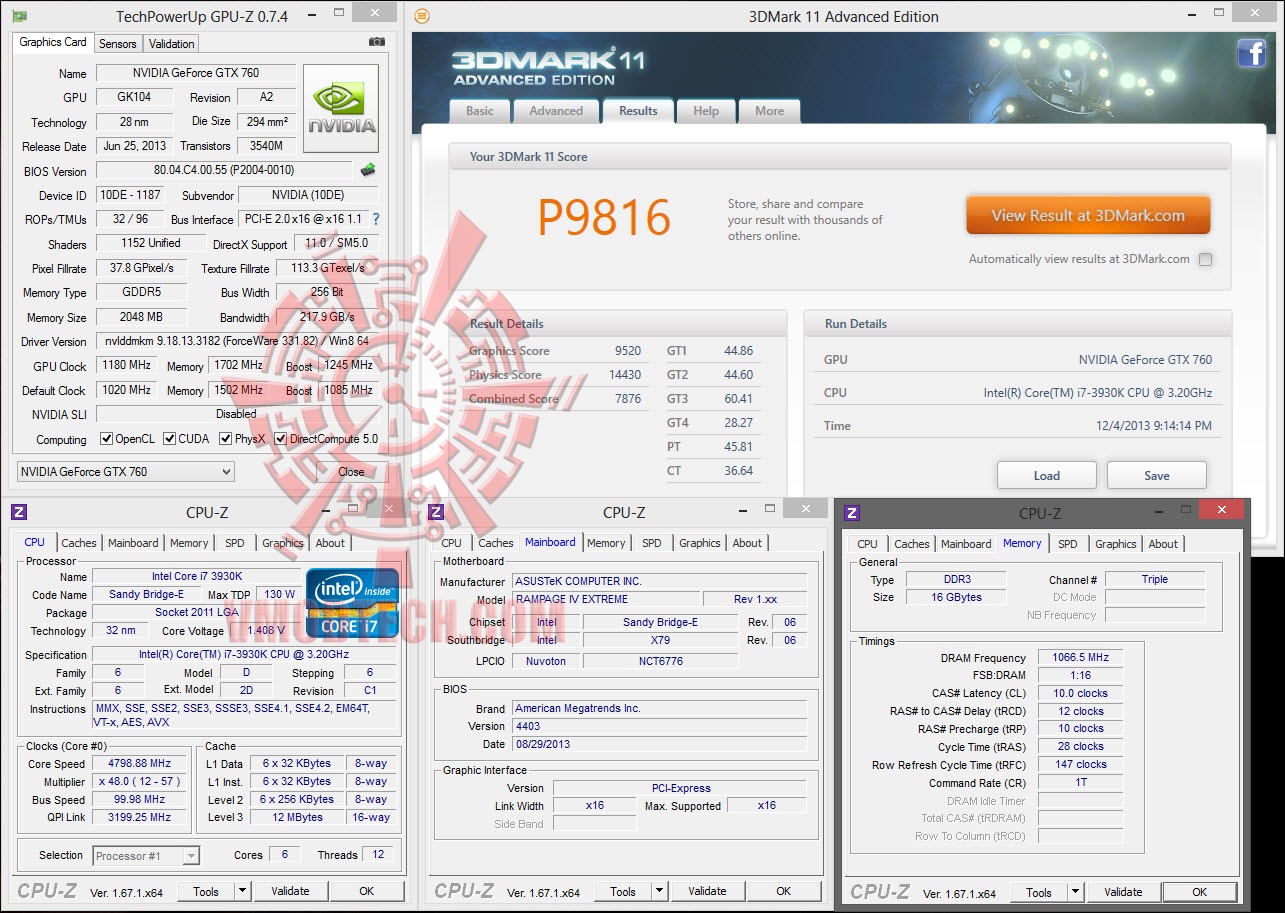This screenshot has height=913, width=1285.
Task: Select Memory tab in the first CPU-Z window
Action: click(189, 543)
